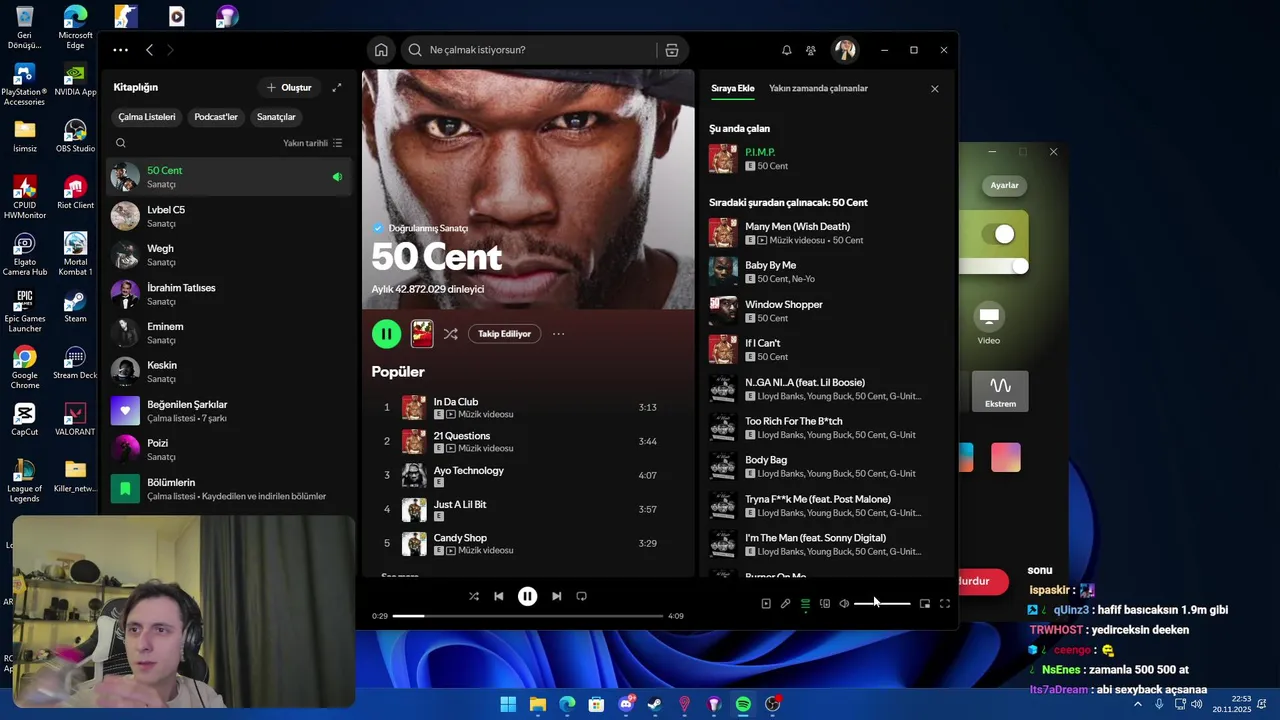Open connect to a device icon
The width and height of the screenshot is (1280, 720).
(x=825, y=604)
